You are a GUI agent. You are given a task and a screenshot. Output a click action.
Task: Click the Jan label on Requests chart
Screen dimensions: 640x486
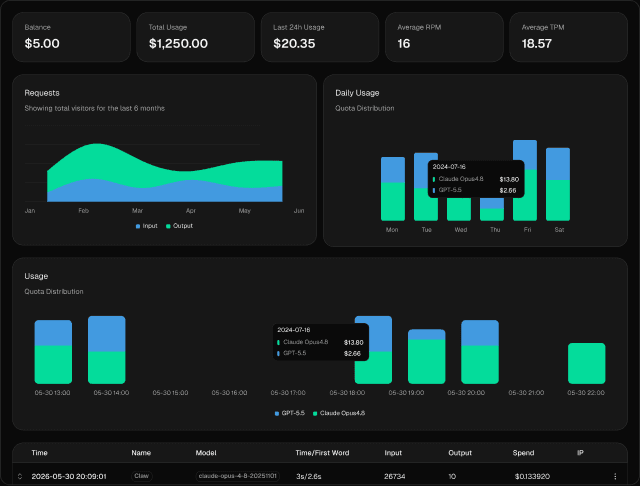[30, 211]
